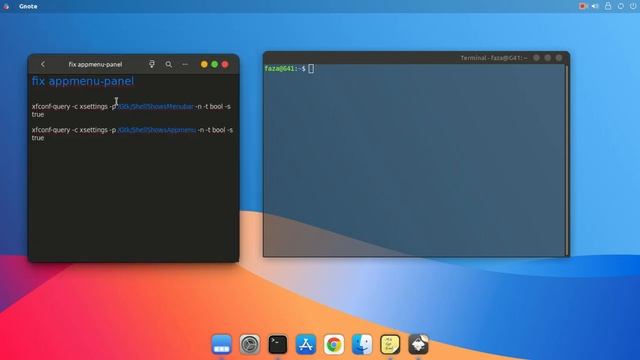Launch Terminal from the dock

click(278, 344)
